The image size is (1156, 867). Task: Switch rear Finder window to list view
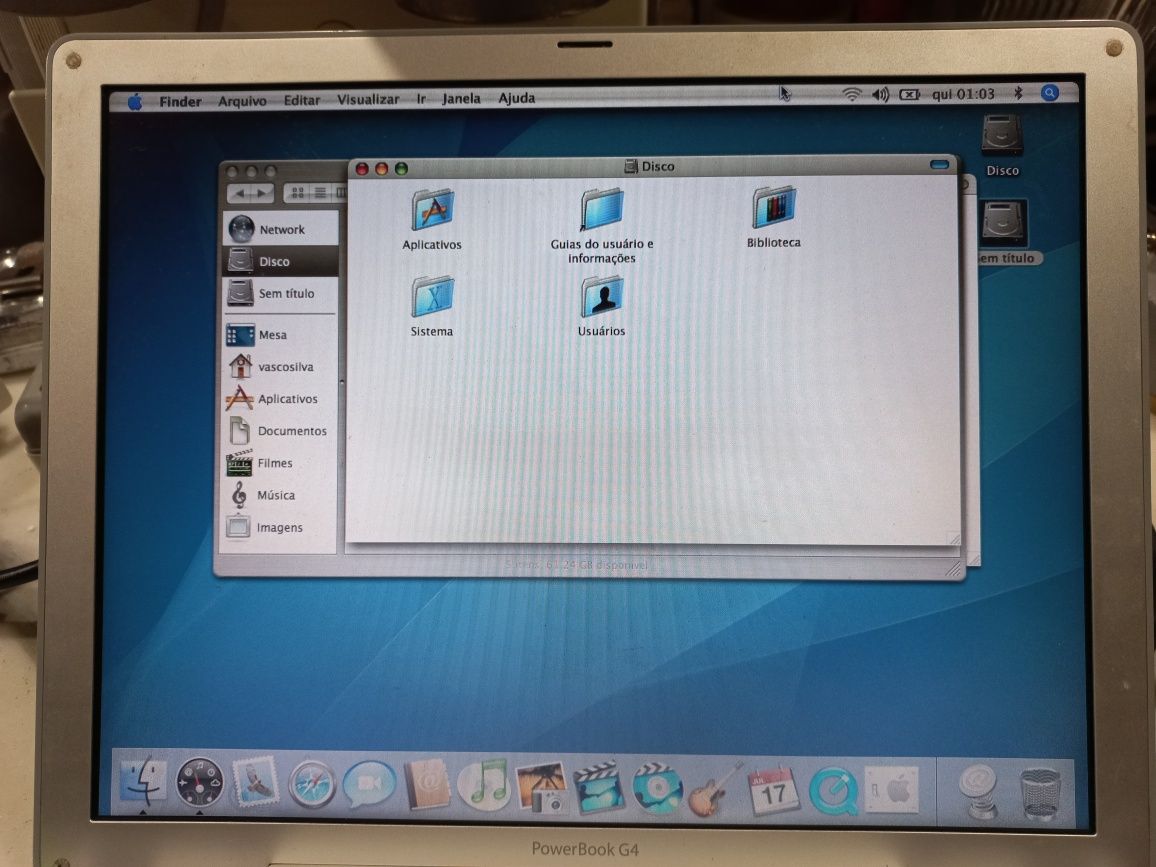(x=320, y=193)
